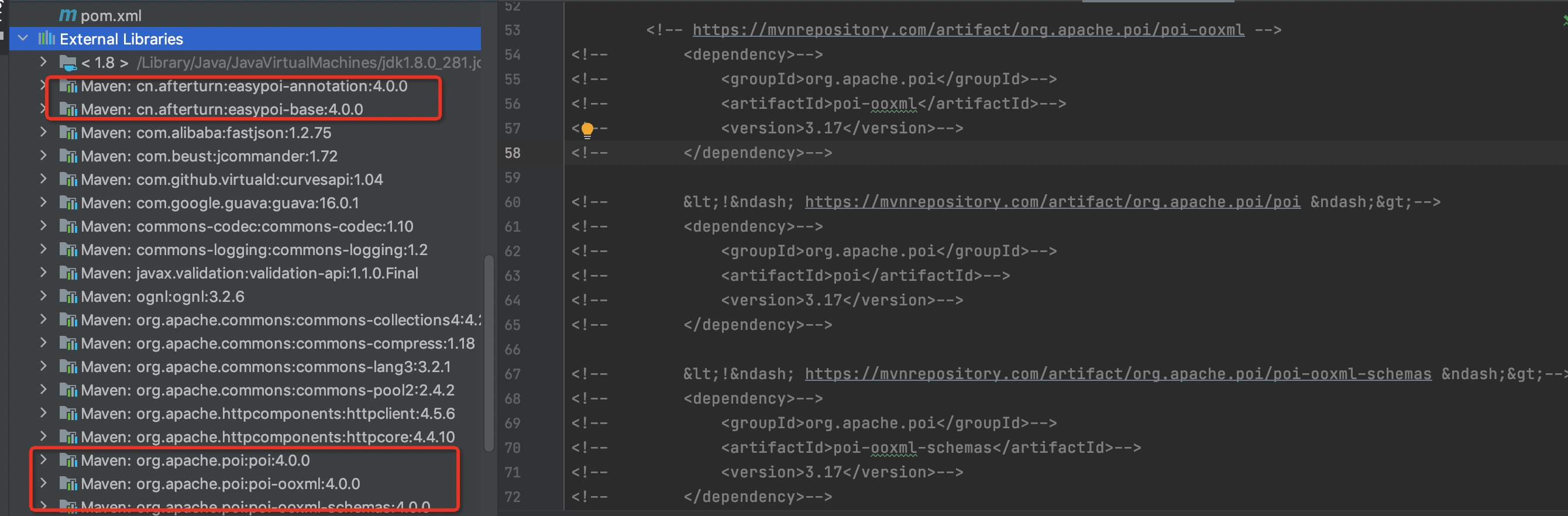The height and width of the screenshot is (516, 1568).
Task: Click library icon of easypoi-base:4.0.0
Action: [68, 109]
